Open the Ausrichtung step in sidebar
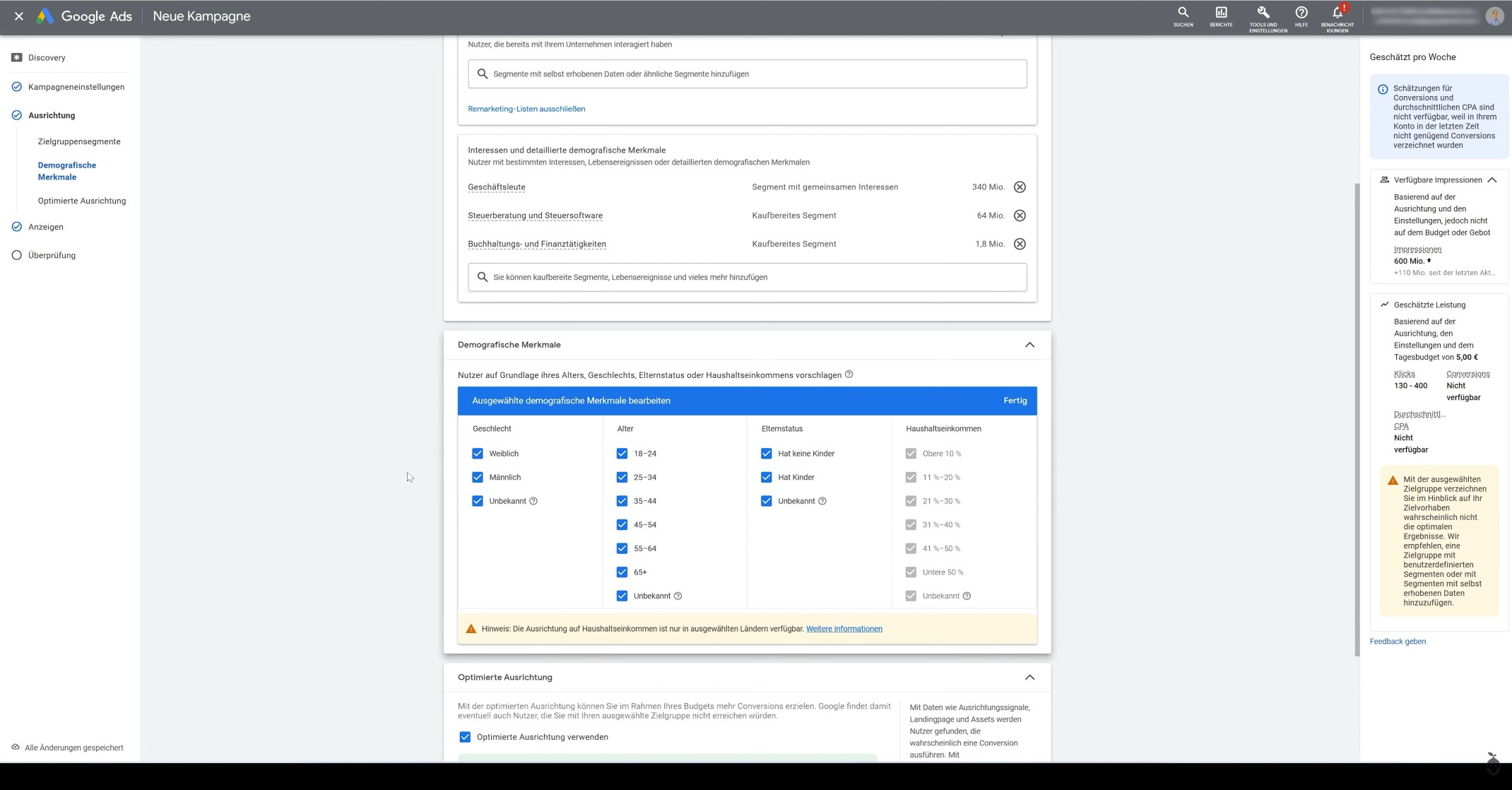The height and width of the screenshot is (790, 1512). click(52, 115)
